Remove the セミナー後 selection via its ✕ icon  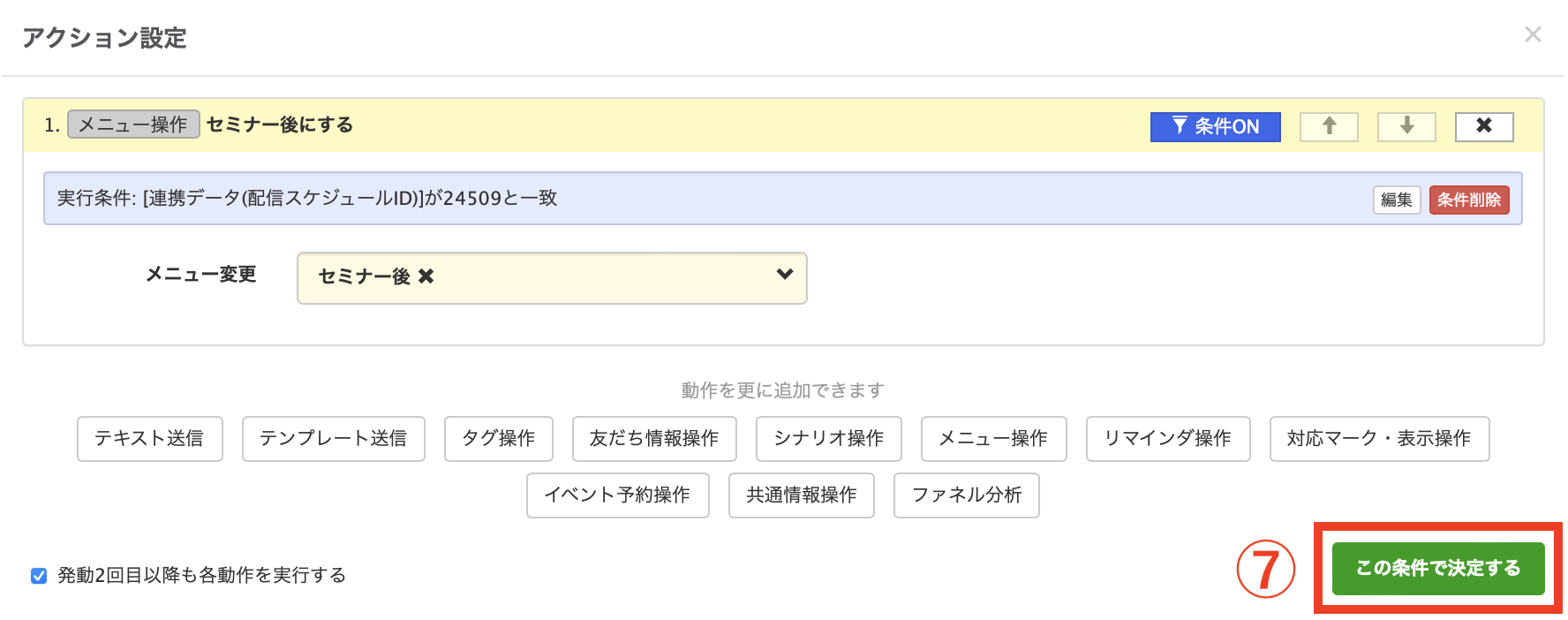[x=426, y=276]
